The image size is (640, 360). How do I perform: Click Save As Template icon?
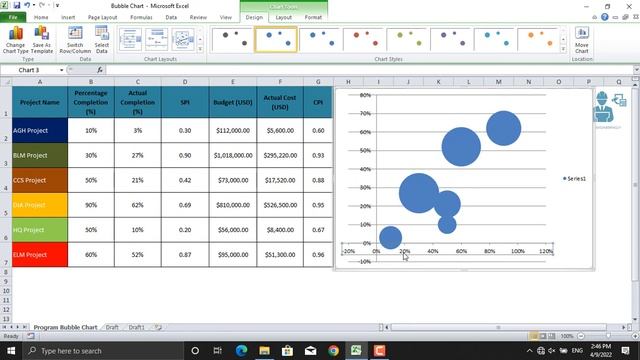point(42,40)
